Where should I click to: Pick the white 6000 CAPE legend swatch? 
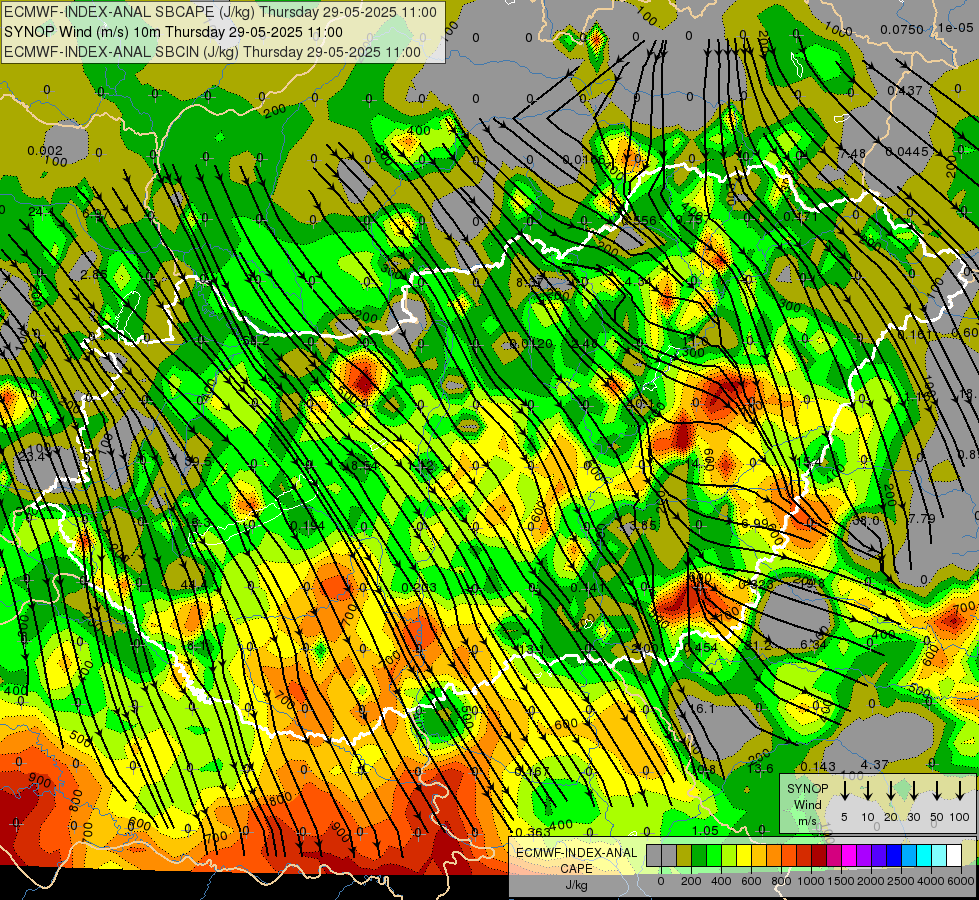(953, 856)
